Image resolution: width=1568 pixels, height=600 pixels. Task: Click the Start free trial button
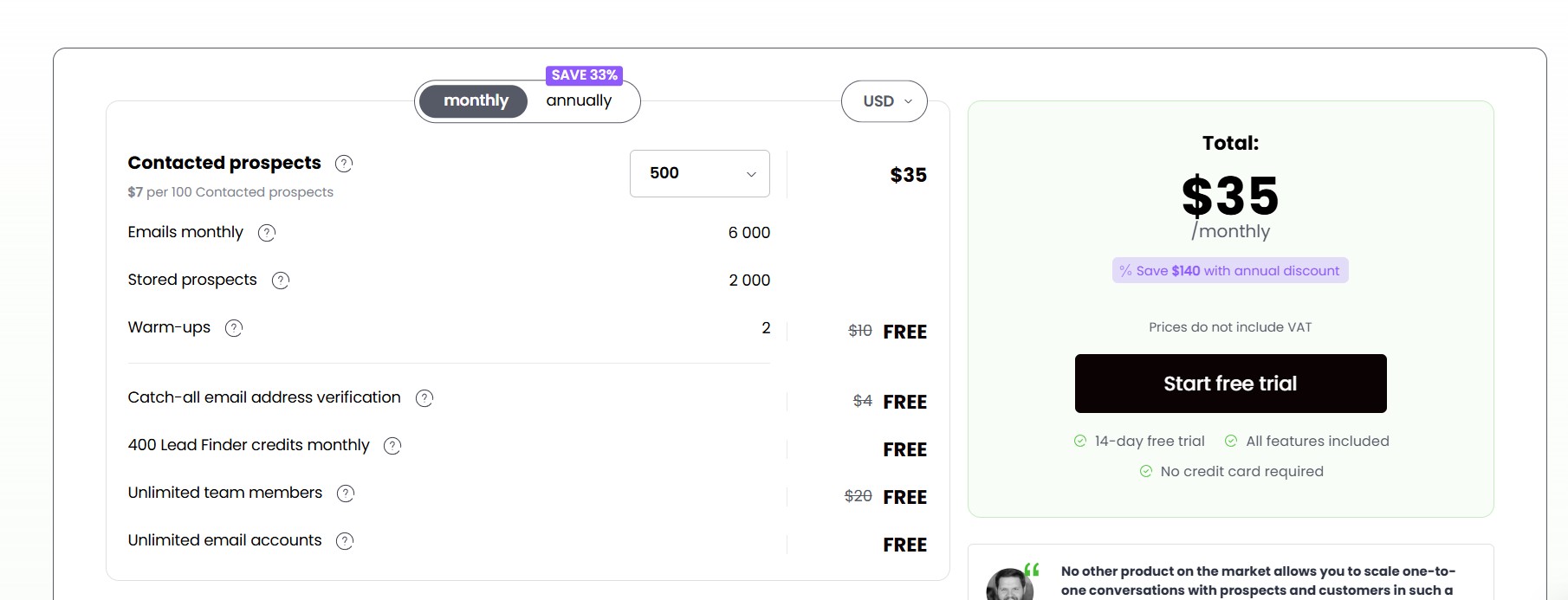(1230, 384)
